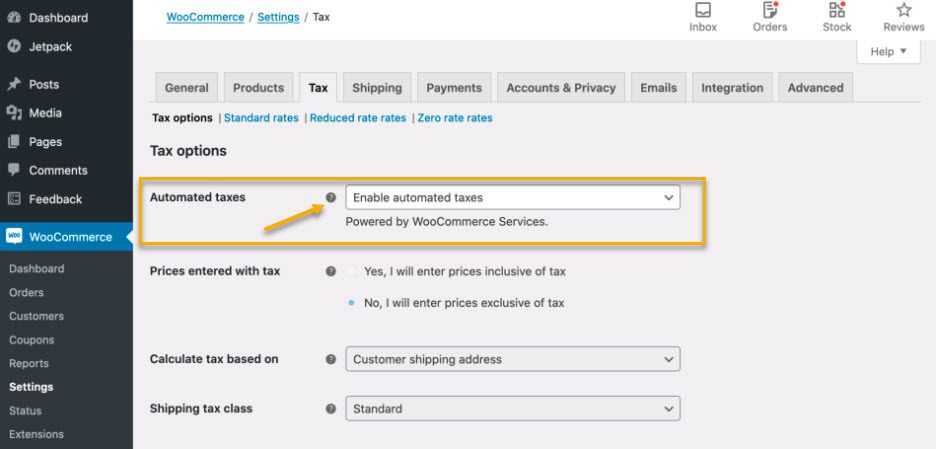
Task: Click the WooCommerce breadcrumb link
Action: [205, 17]
